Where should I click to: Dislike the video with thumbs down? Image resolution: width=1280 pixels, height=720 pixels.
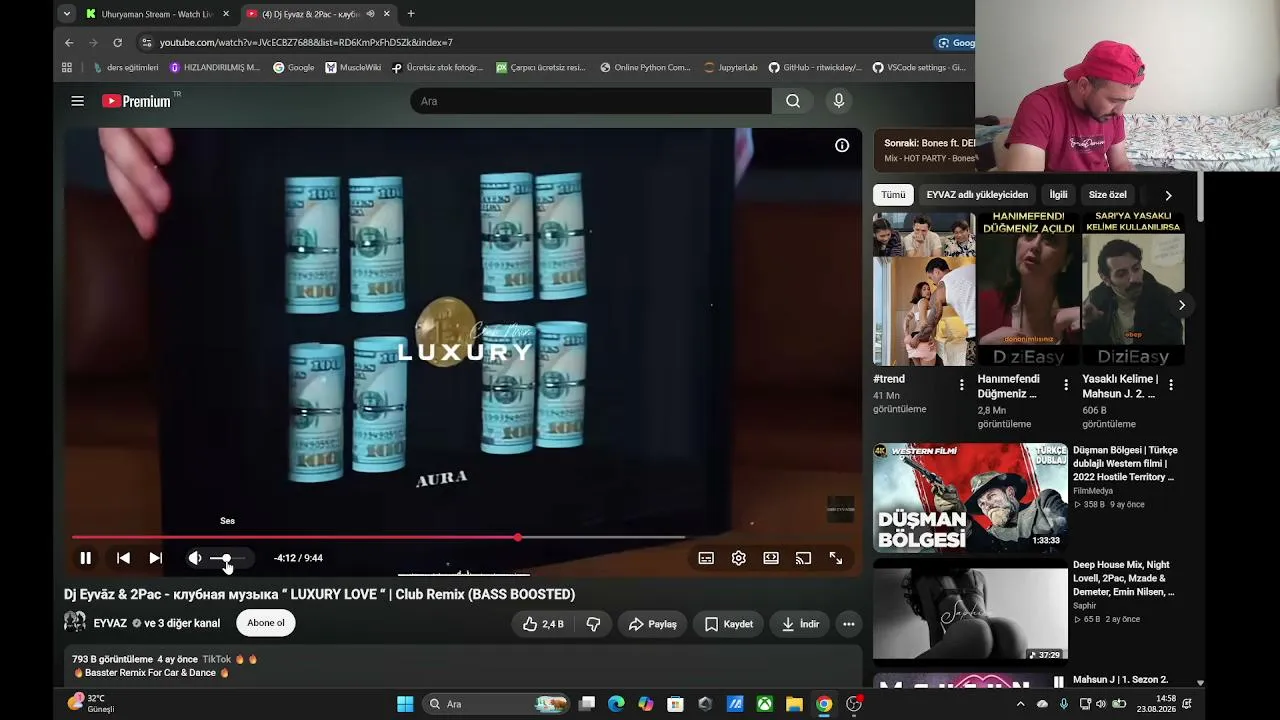(593, 624)
